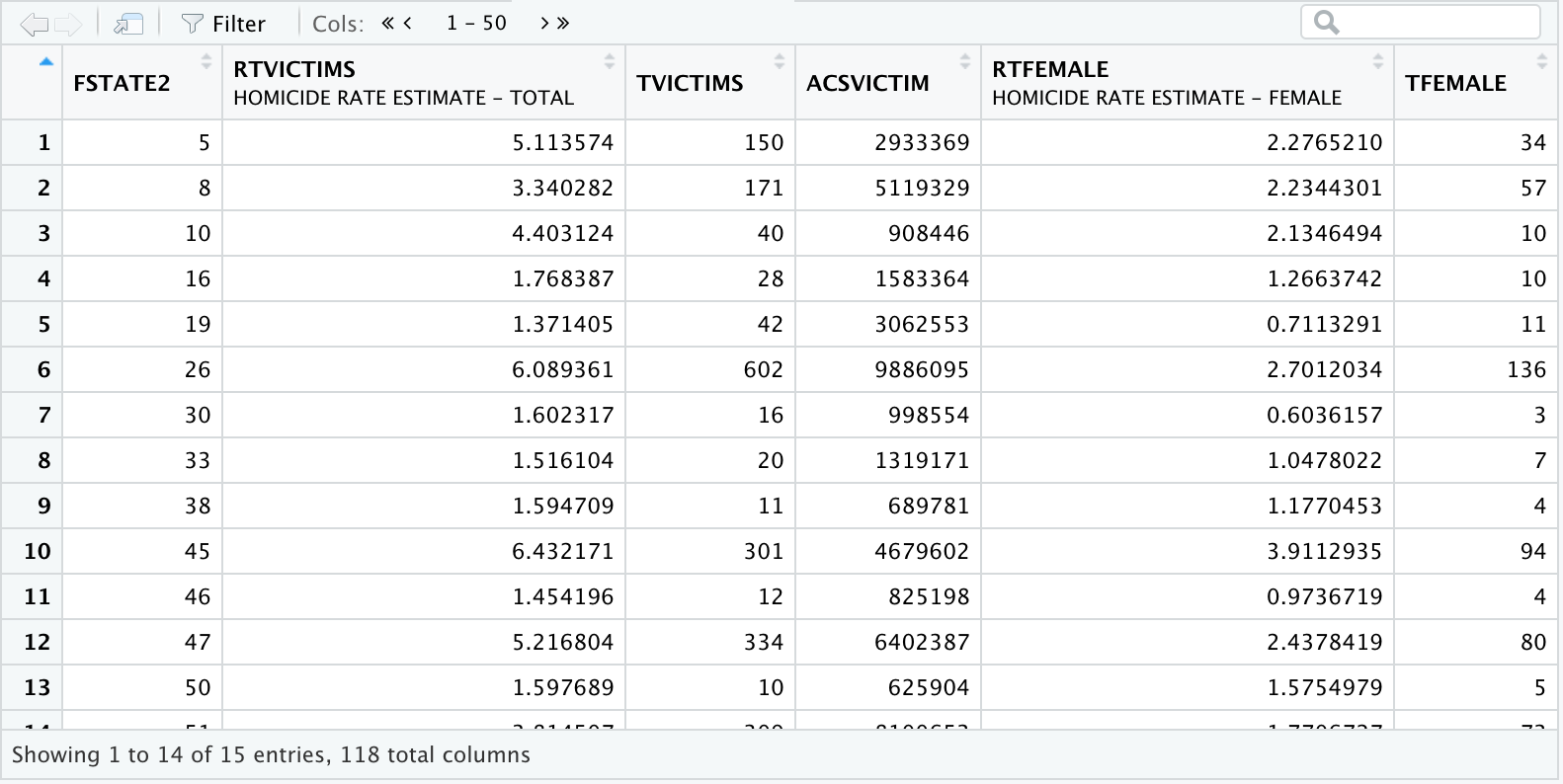The width and height of the screenshot is (1563, 784).
Task: Jump to last columns with double-right arrow
Action: pyautogui.click(x=563, y=23)
